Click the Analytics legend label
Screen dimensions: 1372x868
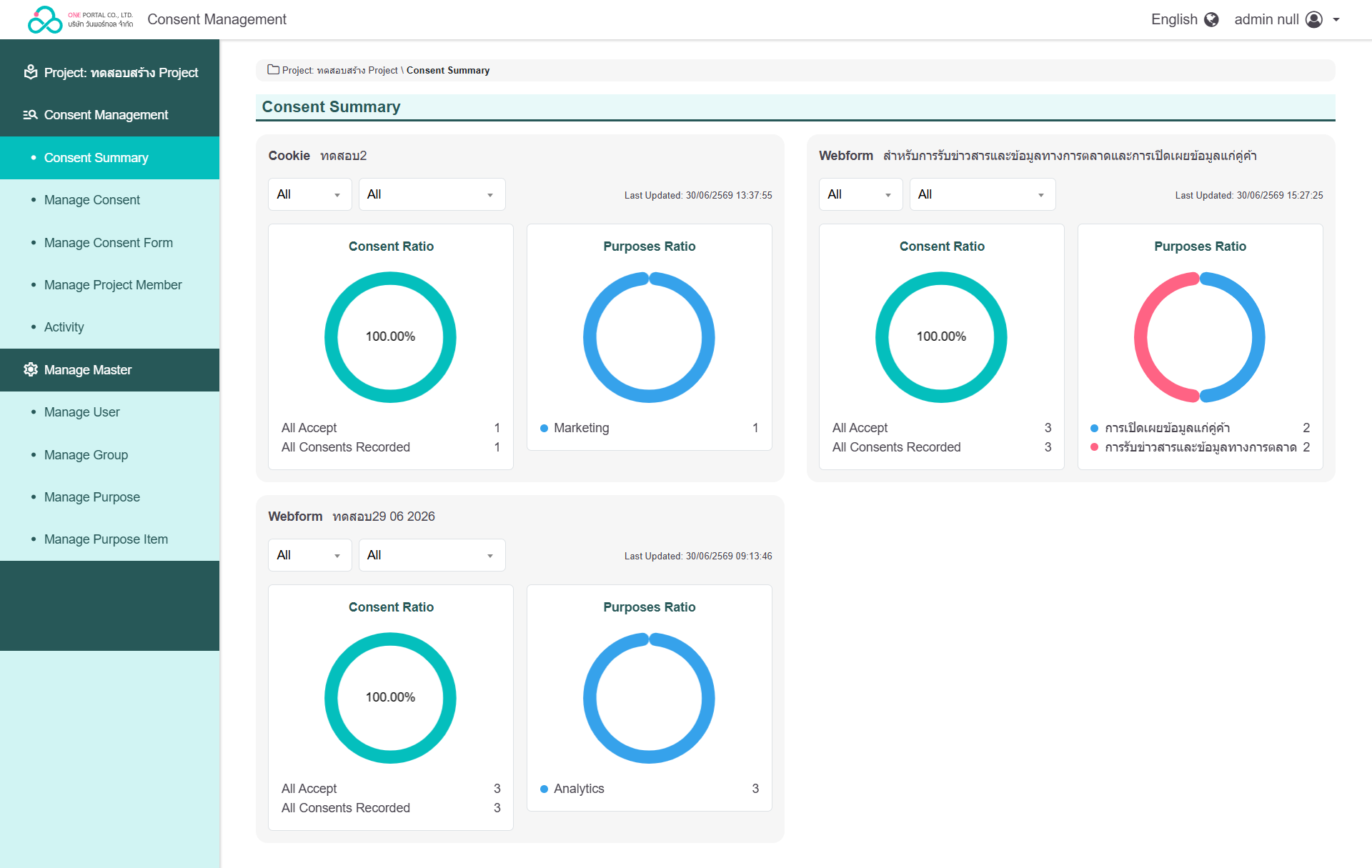(579, 789)
